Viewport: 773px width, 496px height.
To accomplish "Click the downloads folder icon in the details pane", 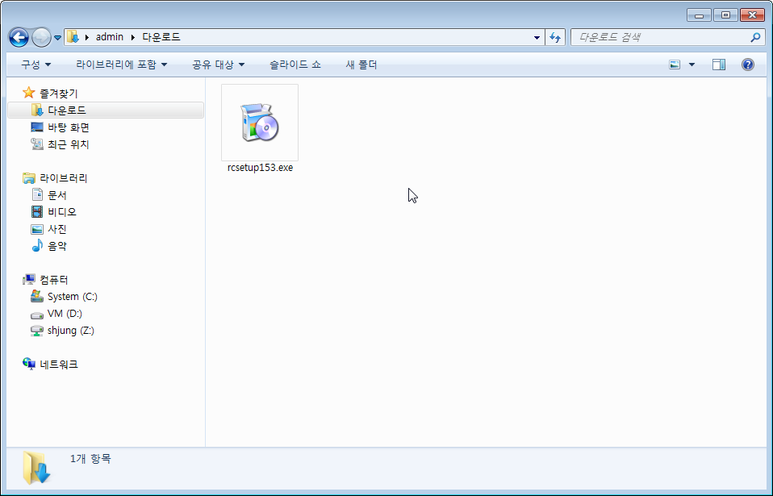I will (36, 467).
